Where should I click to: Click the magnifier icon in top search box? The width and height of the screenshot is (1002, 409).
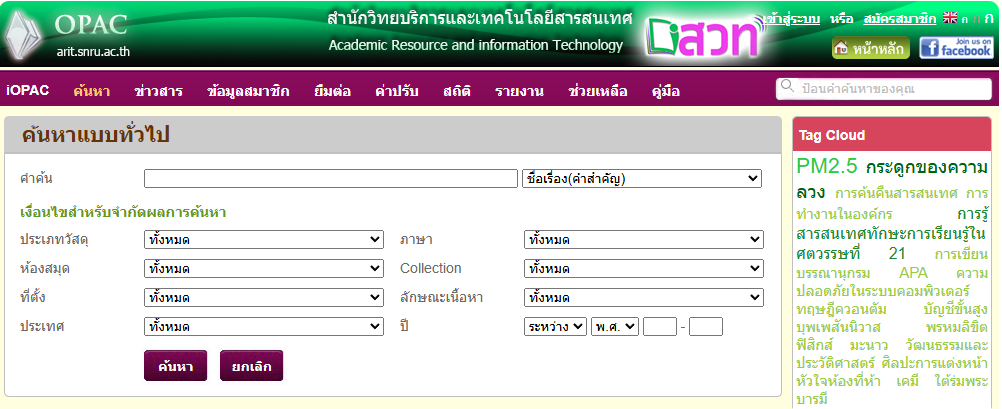point(788,88)
